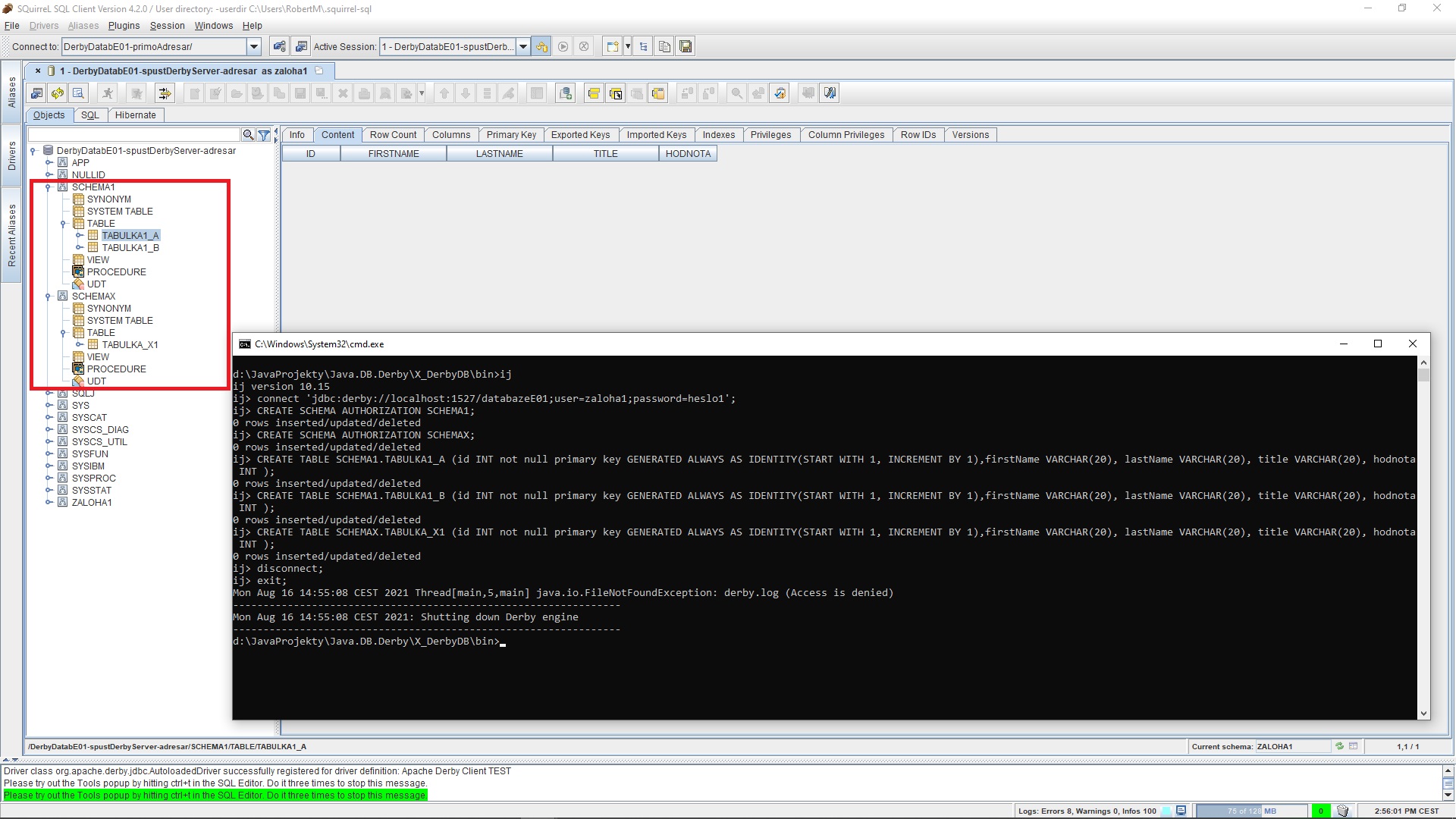Screen dimensions: 1456x819
Task: Click the Logs Errors 8 status text
Action: pyautogui.click(x=1087, y=811)
